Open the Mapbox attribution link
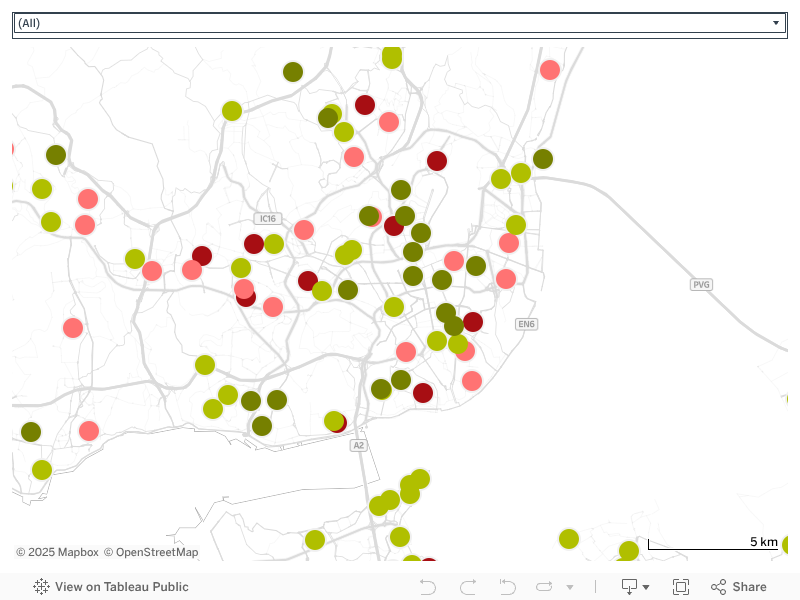The width and height of the screenshot is (800, 600). pyautogui.click(x=57, y=552)
